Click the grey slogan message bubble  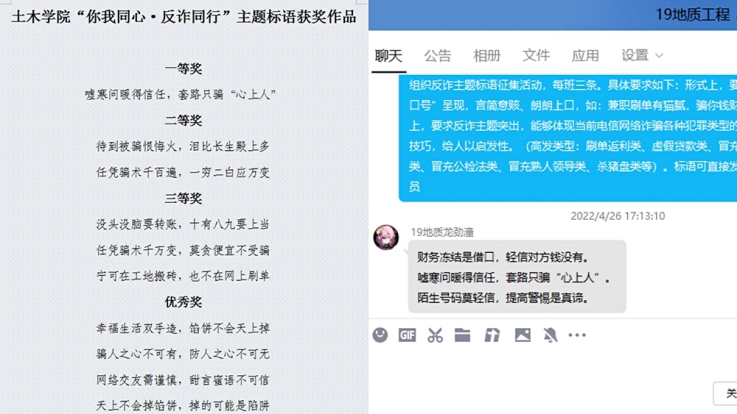(517, 277)
